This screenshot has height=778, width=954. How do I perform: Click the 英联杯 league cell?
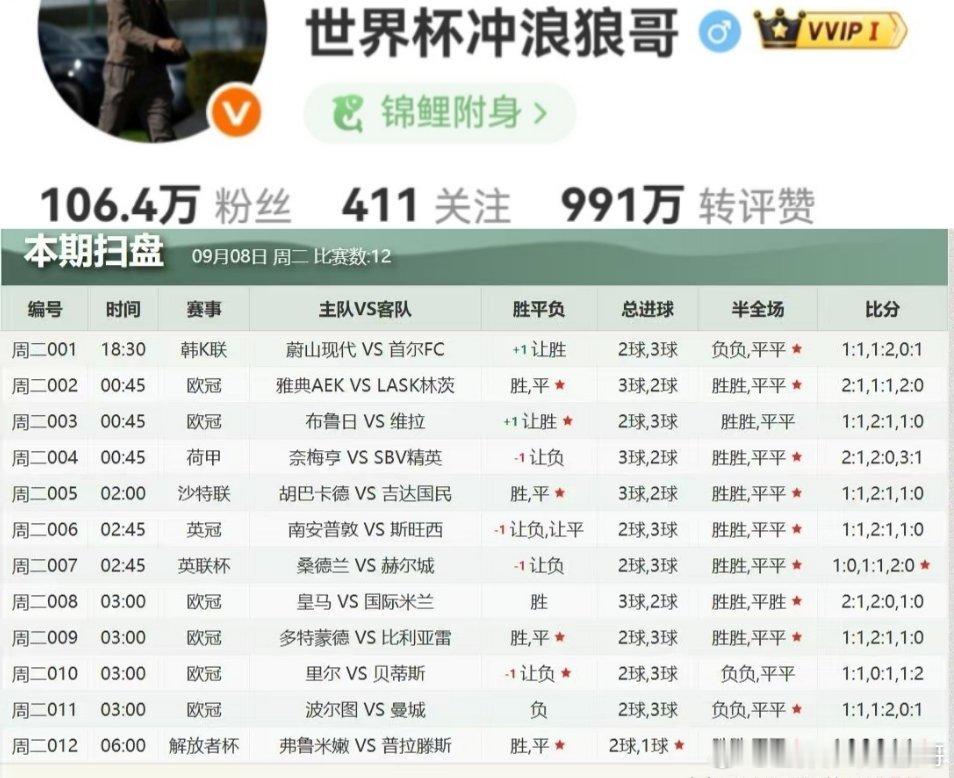coord(204,566)
